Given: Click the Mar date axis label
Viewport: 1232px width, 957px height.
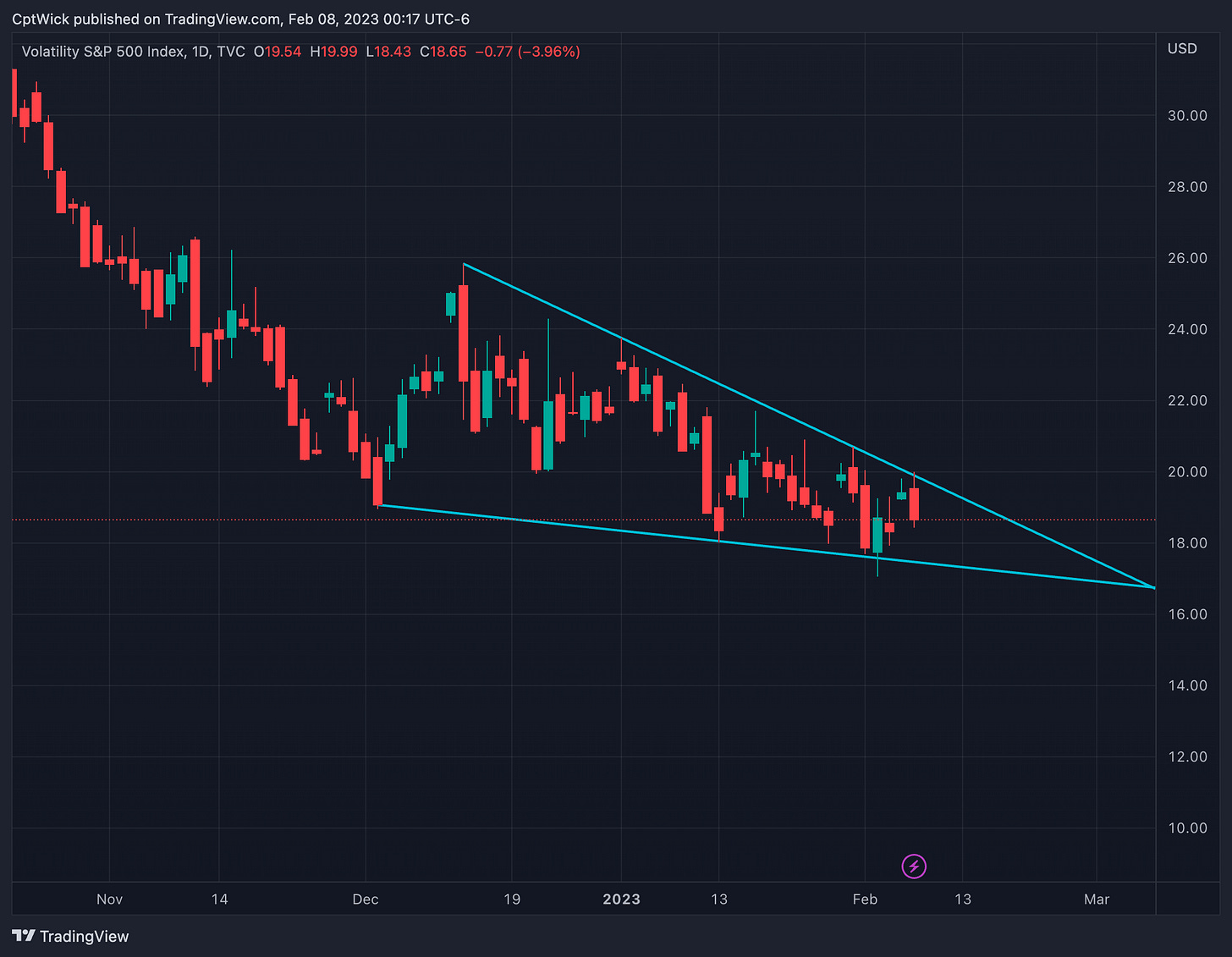Looking at the screenshot, I should click(1097, 899).
